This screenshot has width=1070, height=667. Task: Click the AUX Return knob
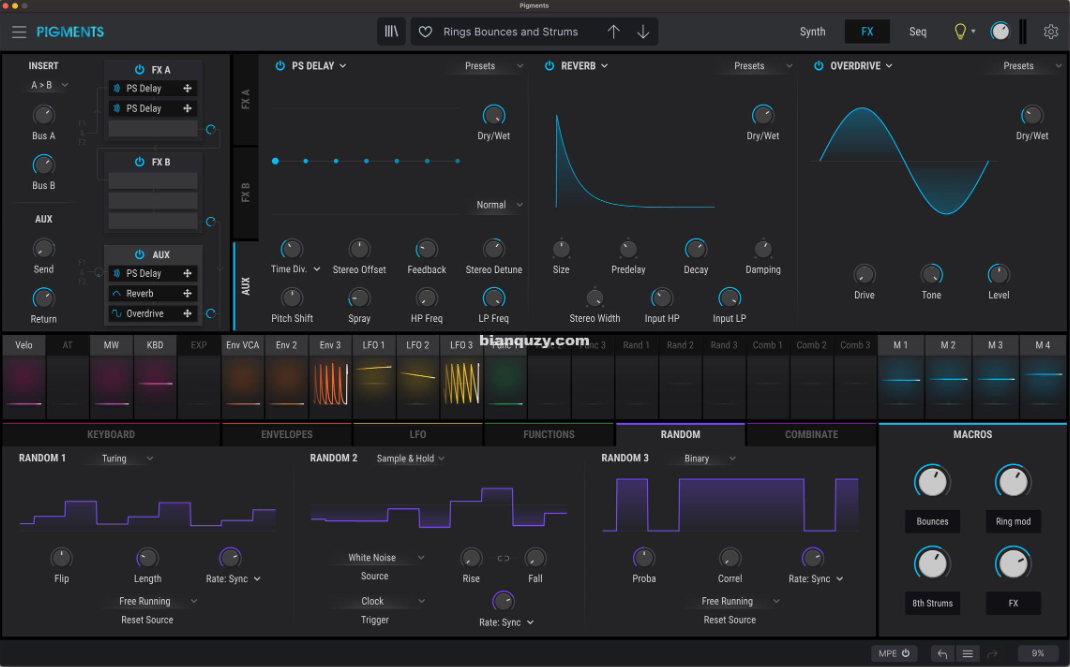[x=44, y=298]
